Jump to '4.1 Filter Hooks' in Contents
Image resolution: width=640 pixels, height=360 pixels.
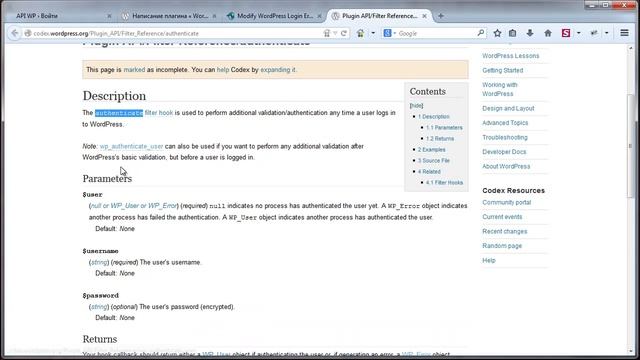click(x=444, y=182)
